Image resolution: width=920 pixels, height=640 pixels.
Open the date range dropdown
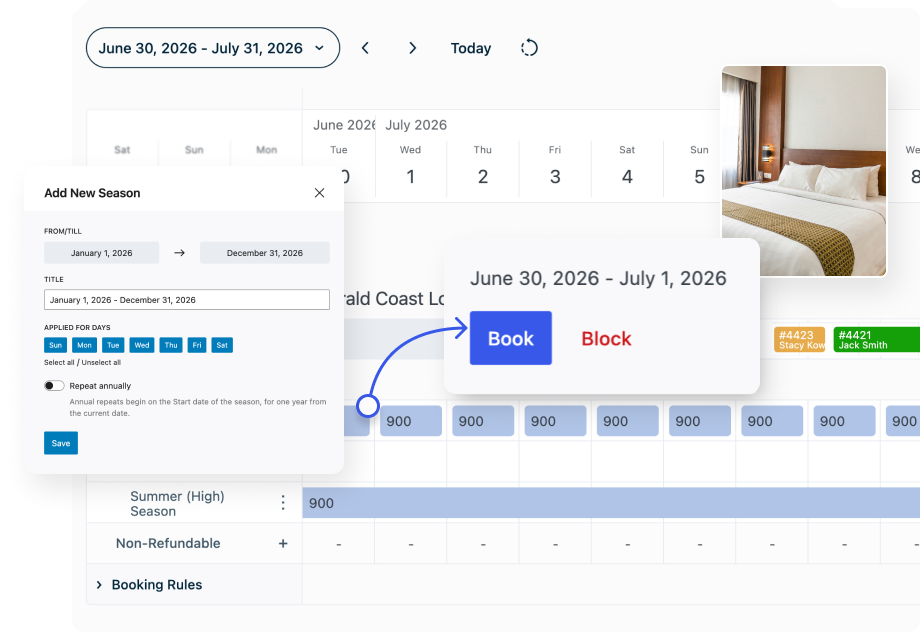[x=212, y=48]
